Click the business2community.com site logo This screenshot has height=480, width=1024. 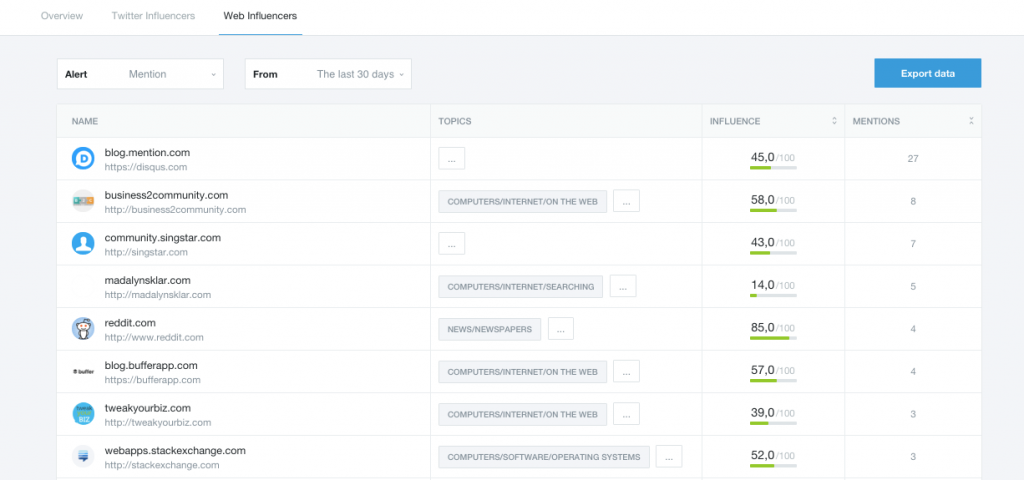coord(83,201)
